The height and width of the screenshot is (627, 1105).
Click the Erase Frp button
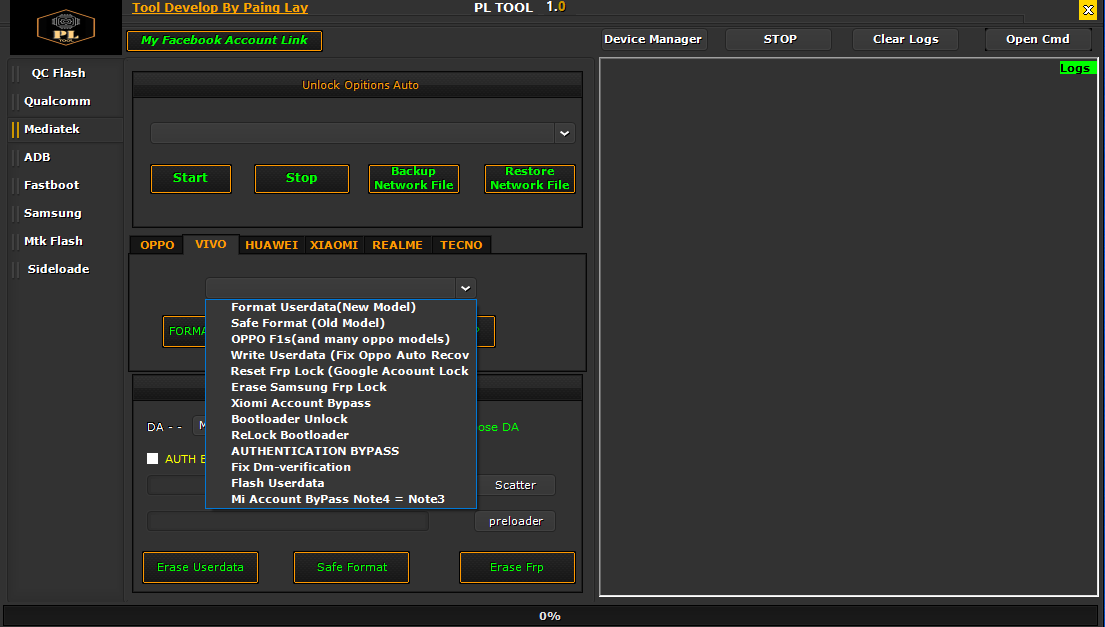[517, 567]
